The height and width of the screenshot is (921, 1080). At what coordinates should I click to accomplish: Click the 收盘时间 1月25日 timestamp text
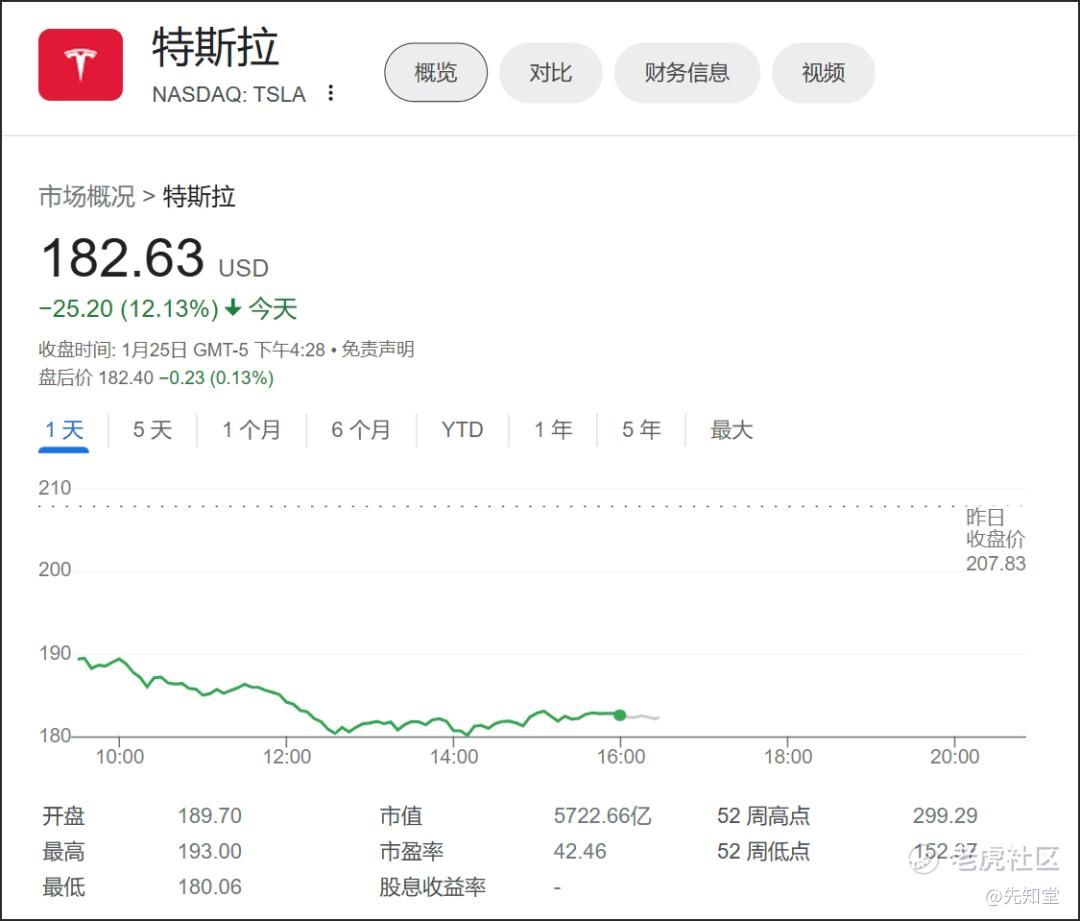point(182,349)
